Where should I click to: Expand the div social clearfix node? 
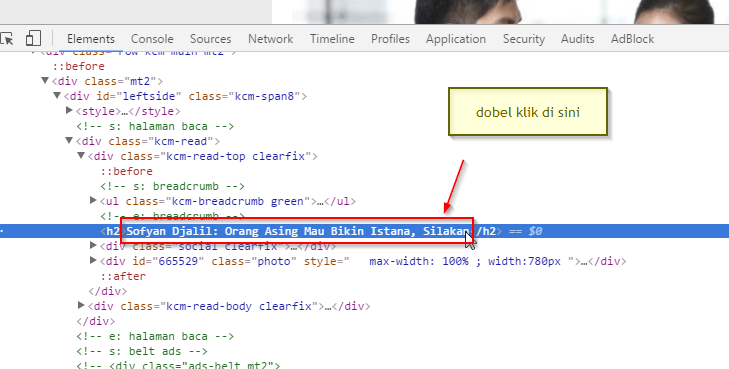pyautogui.click(x=93, y=245)
